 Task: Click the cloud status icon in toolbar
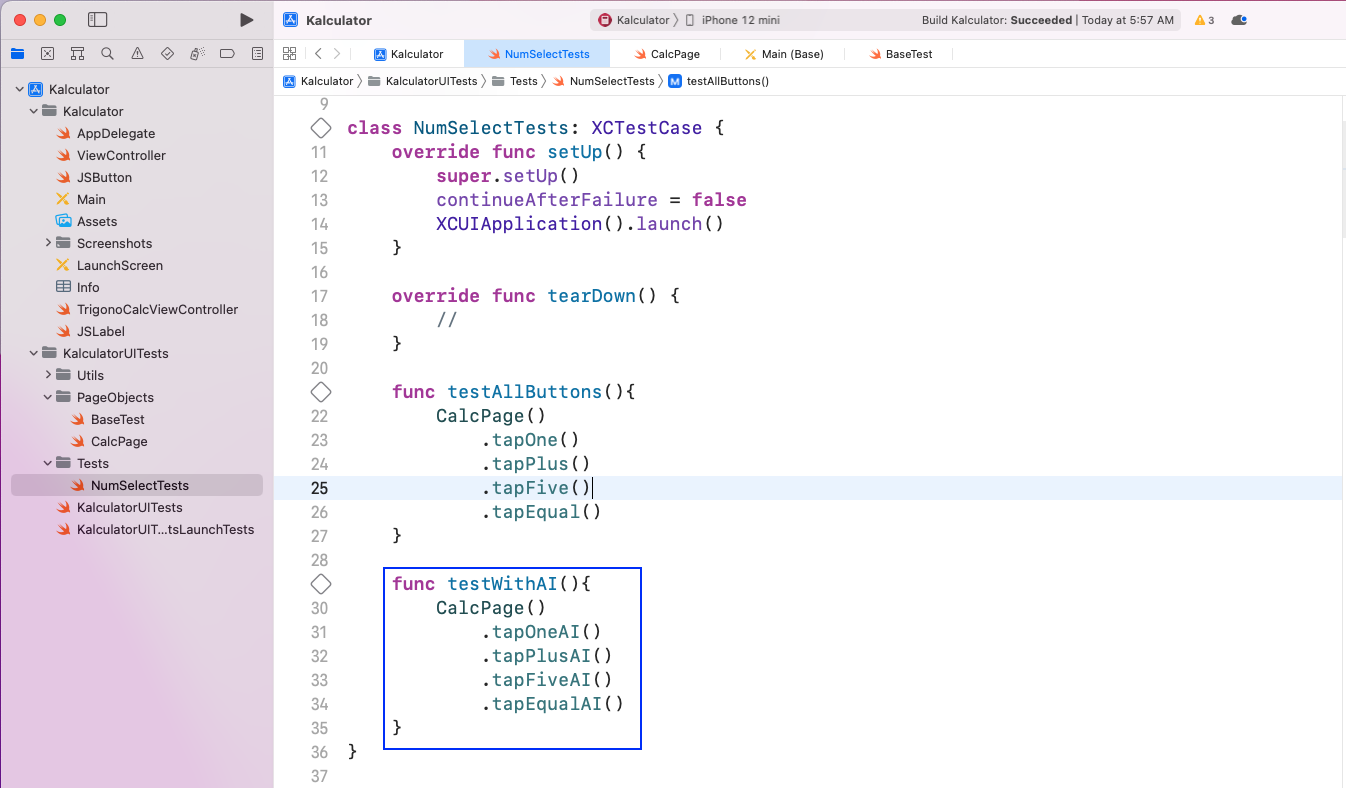tap(1239, 20)
